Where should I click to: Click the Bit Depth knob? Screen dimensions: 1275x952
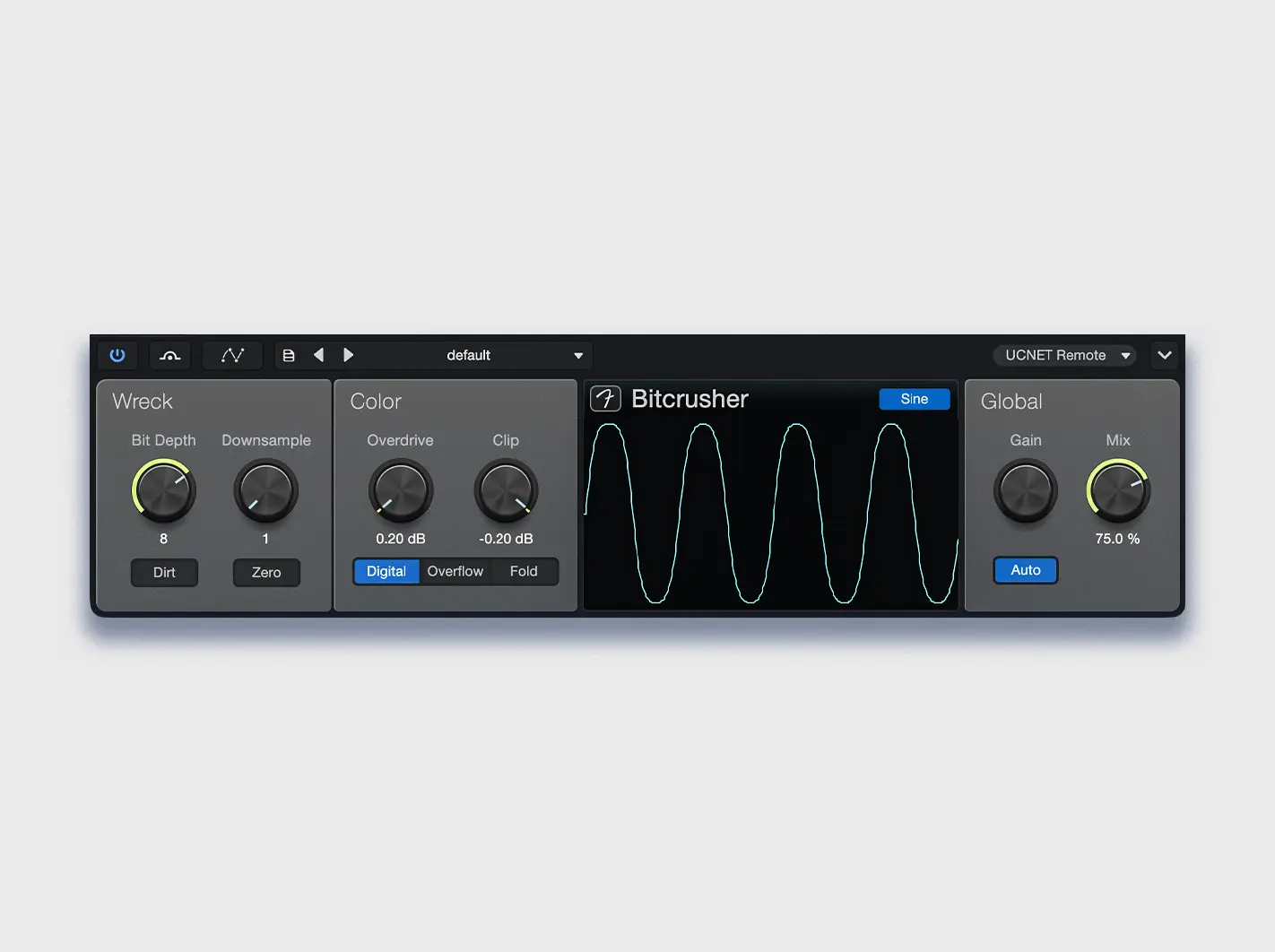(164, 490)
